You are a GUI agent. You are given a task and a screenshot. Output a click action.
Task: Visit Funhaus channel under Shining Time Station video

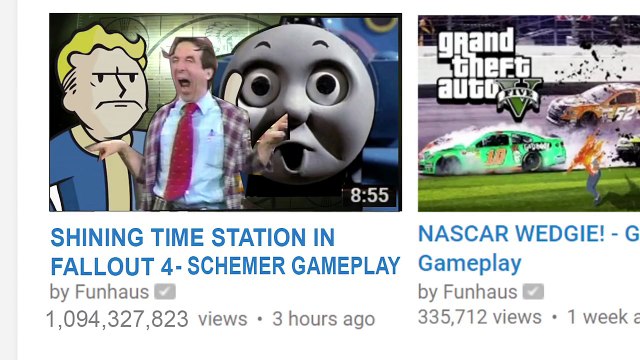111,292
